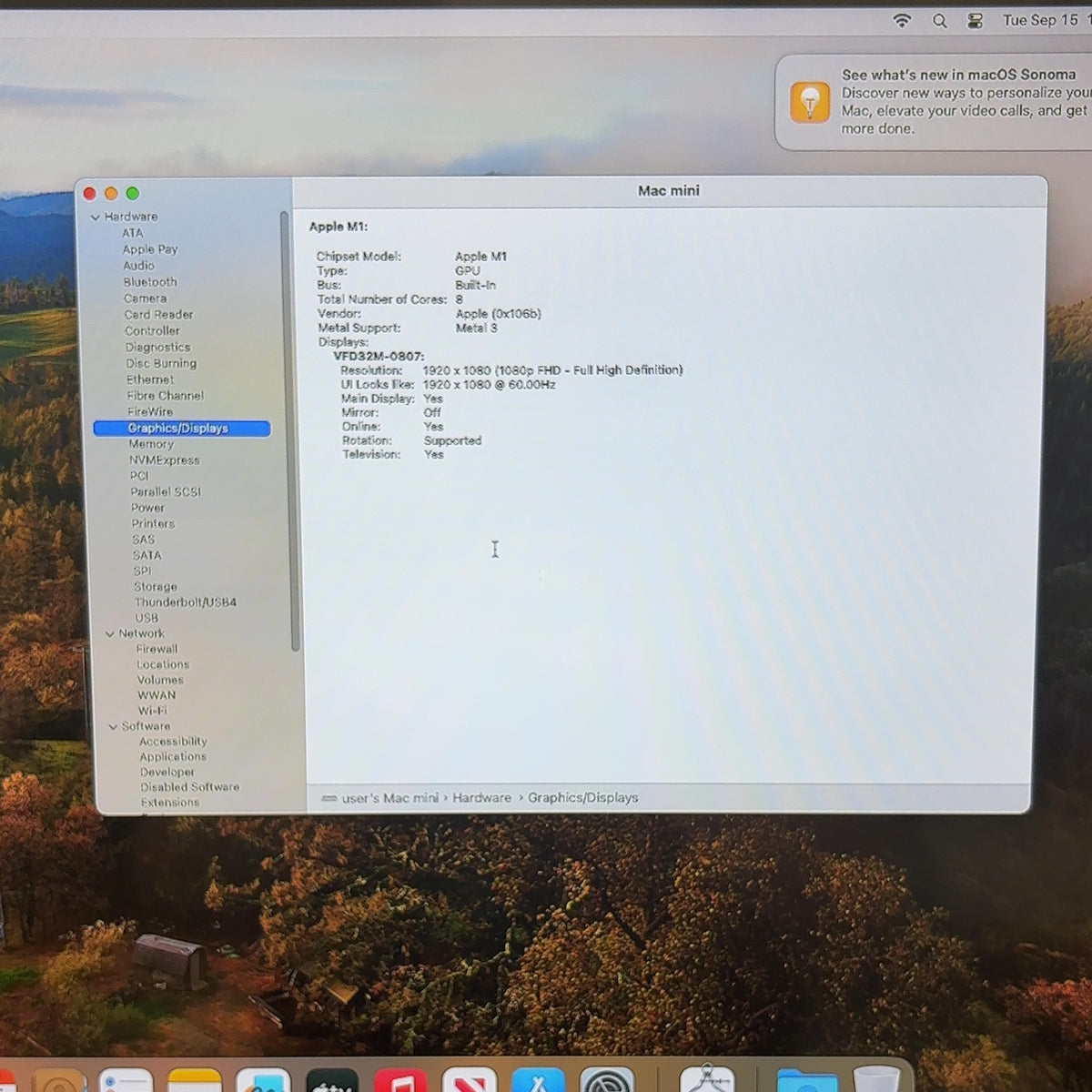Click the Software heading label
This screenshot has width=1092, height=1092.
coord(146,727)
